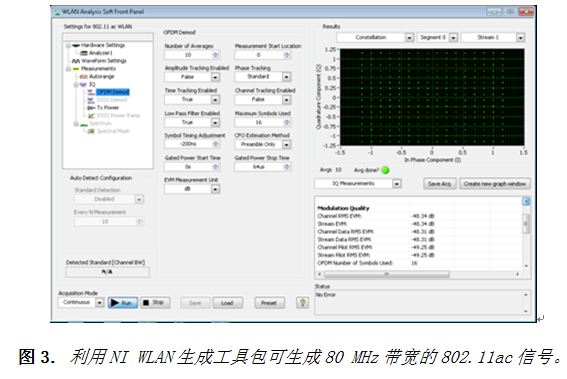Screen dimensions: 567x379
Task: Open the IQ Measurements results dropdown
Action: 397,184
